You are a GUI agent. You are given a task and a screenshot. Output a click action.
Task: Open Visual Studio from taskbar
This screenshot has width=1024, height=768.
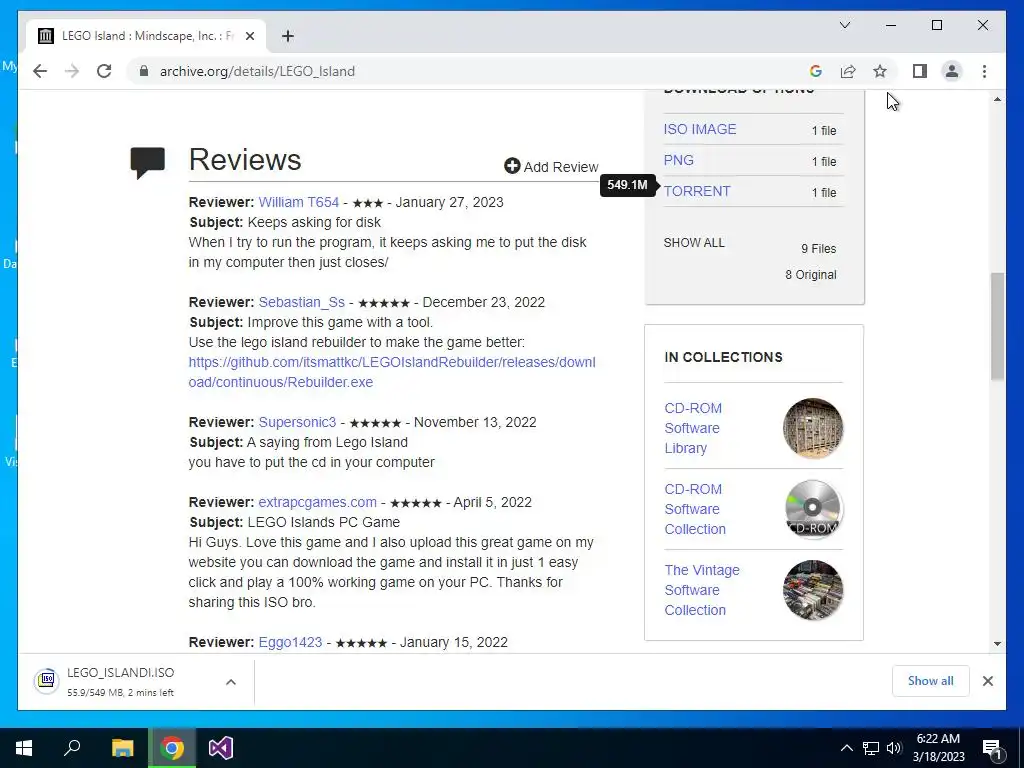(x=221, y=748)
